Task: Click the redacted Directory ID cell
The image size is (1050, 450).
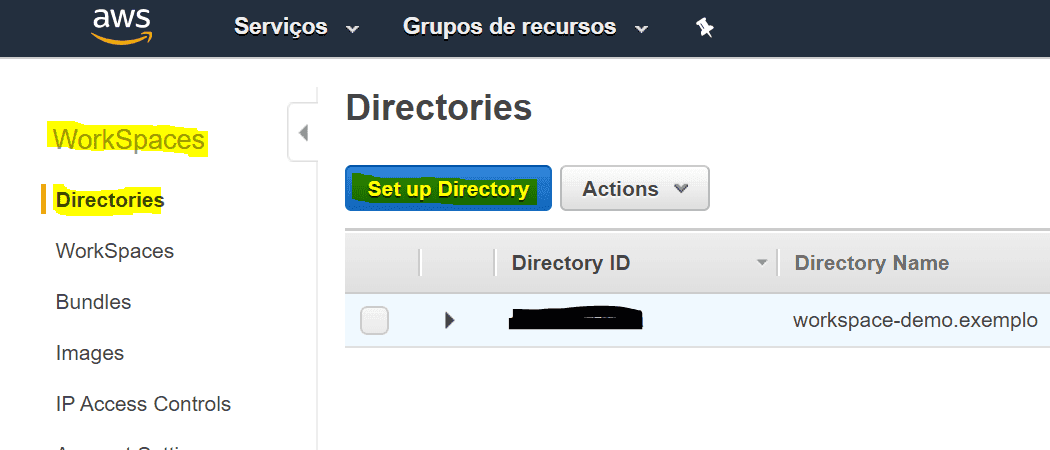Action: point(575,320)
